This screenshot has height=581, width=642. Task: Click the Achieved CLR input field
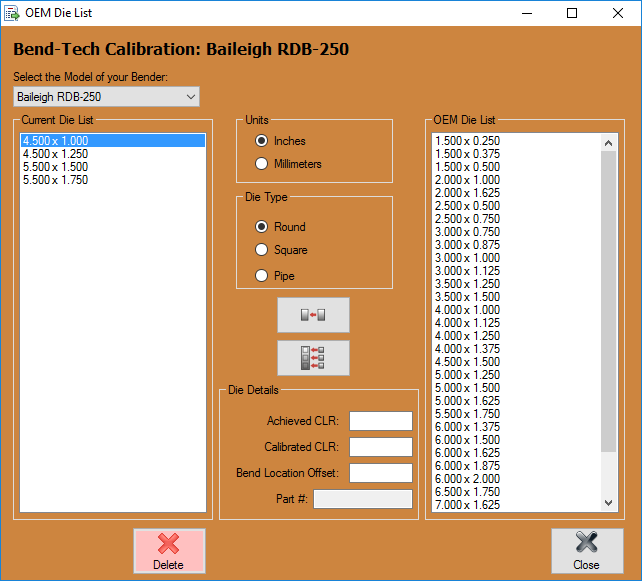point(381,421)
